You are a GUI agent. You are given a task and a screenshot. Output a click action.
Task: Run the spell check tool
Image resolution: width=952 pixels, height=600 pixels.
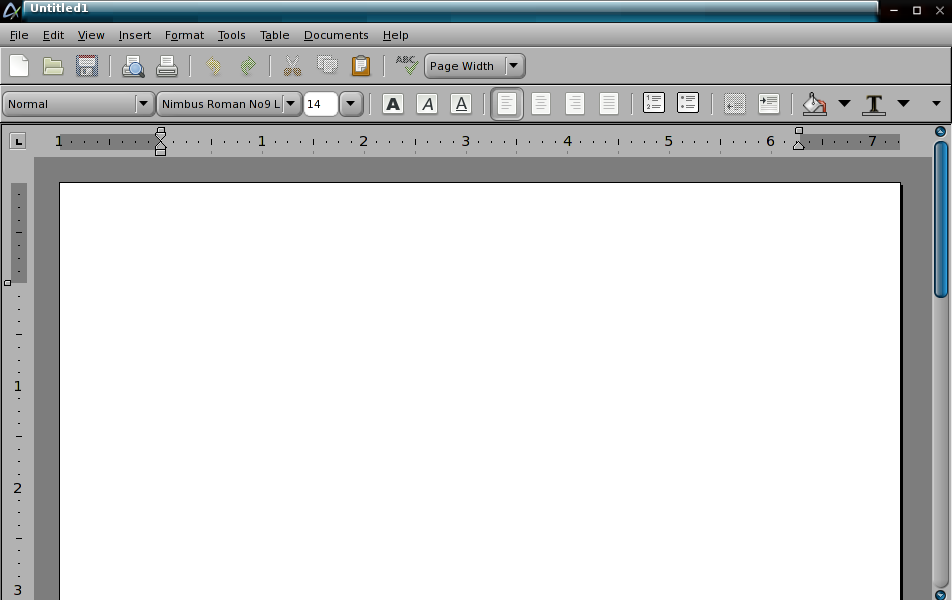[x=406, y=66]
